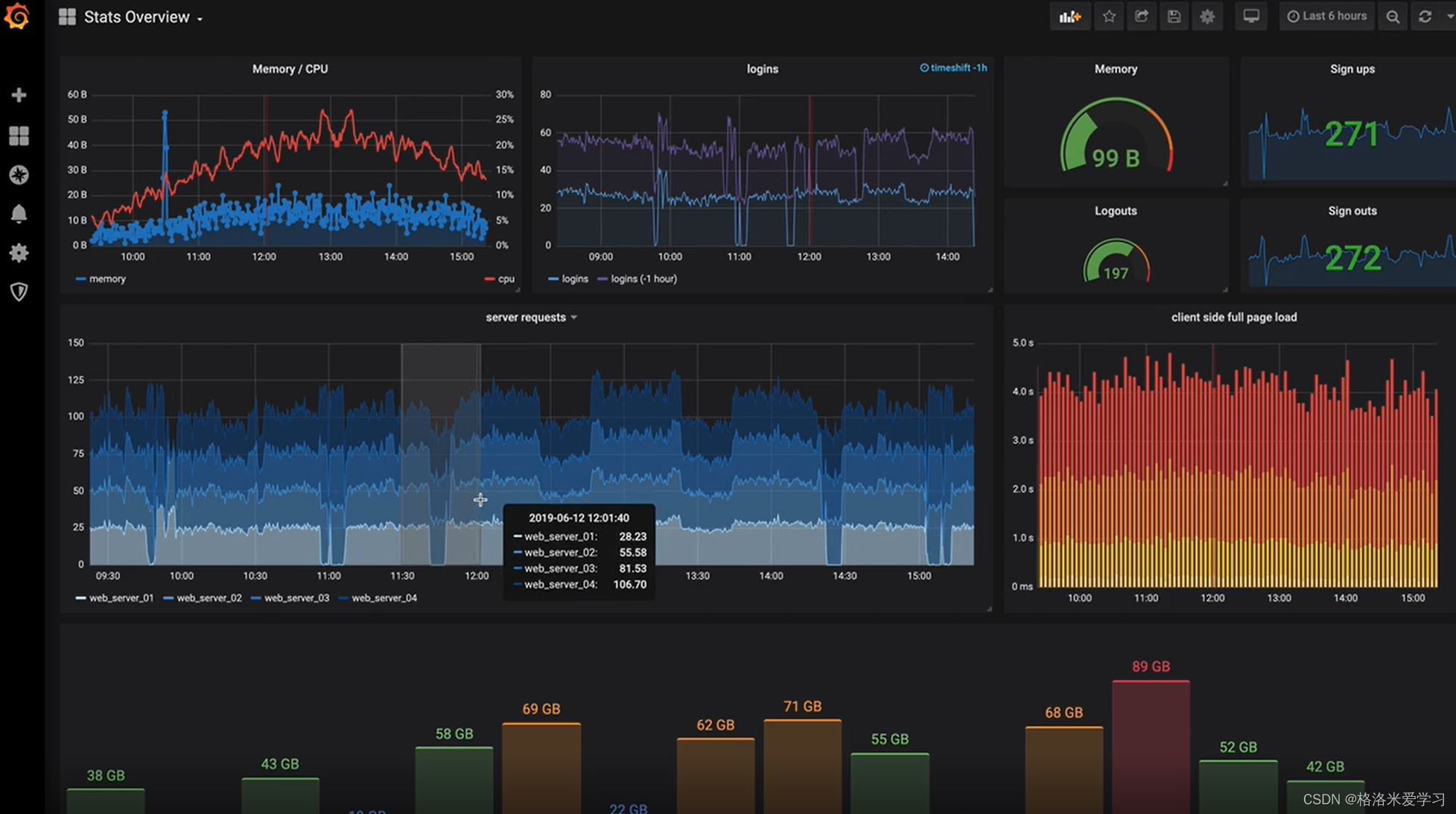Click the Sign outs panel title
Viewport: 1456px width, 814px height.
[1352, 211]
